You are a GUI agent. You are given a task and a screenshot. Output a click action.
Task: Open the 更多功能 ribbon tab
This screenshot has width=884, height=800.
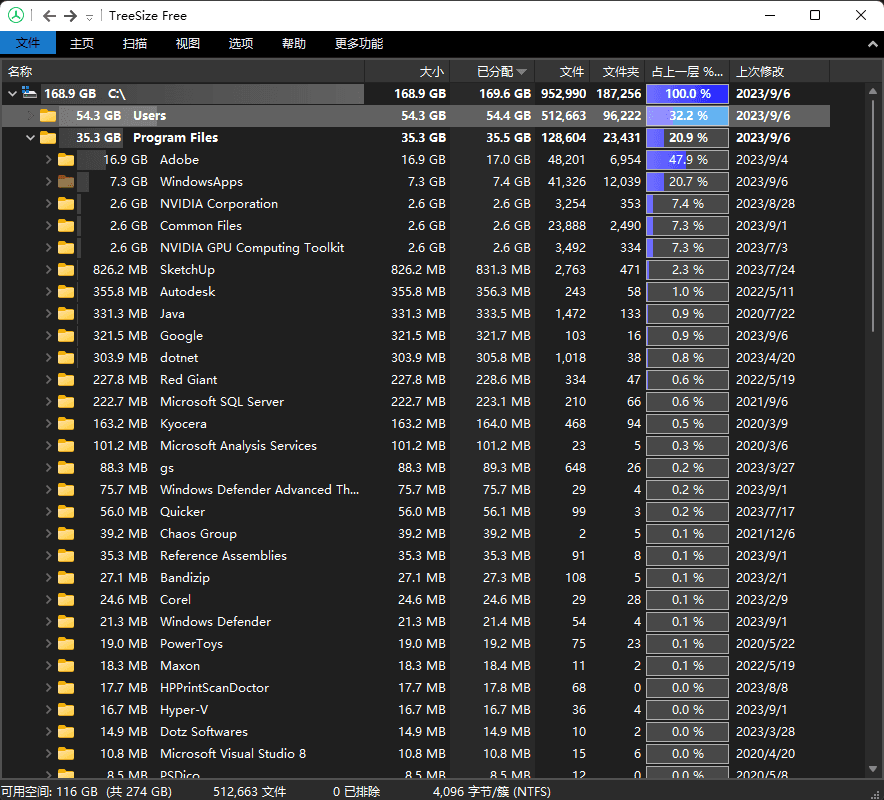tap(359, 43)
